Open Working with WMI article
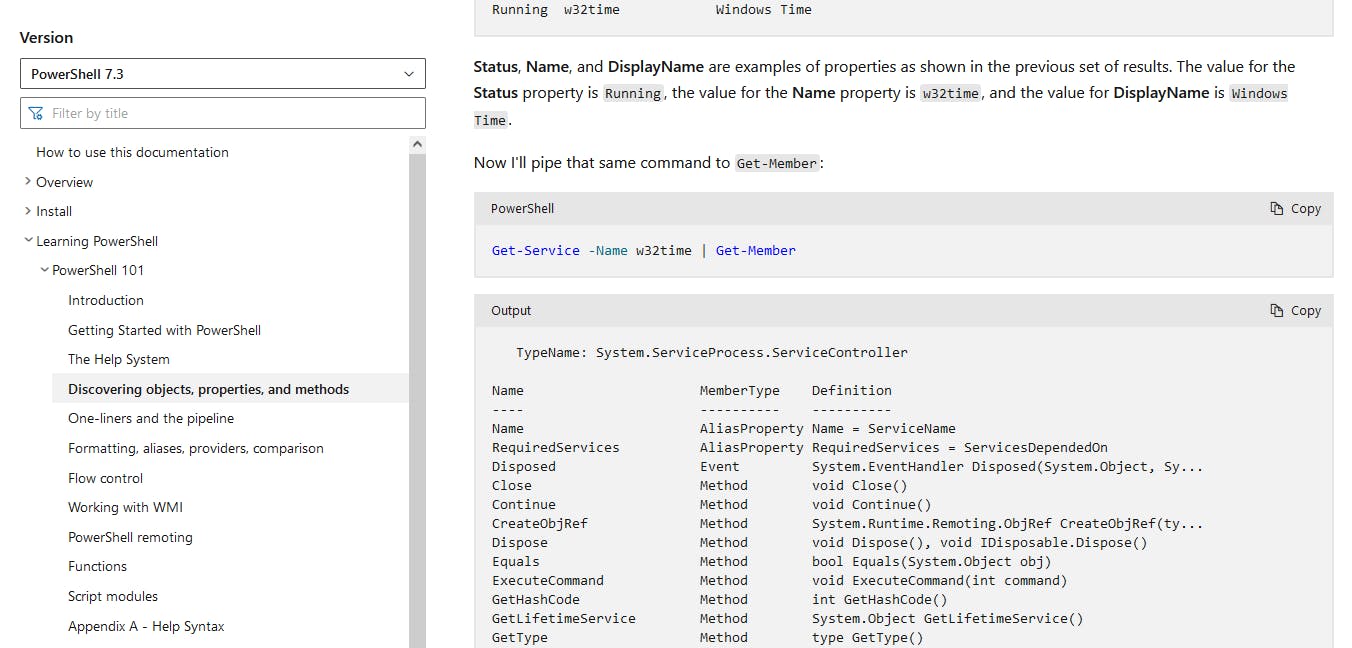 tap(125, 507)
